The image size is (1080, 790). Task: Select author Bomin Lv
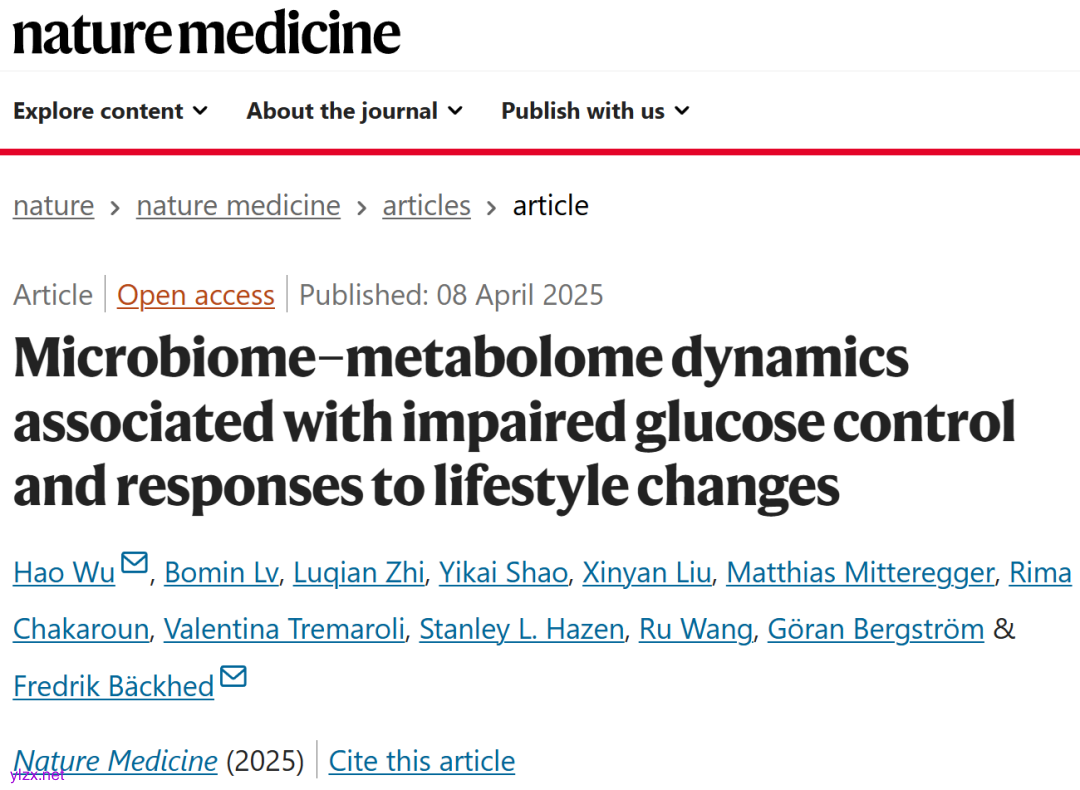click(x=222, y=573)
